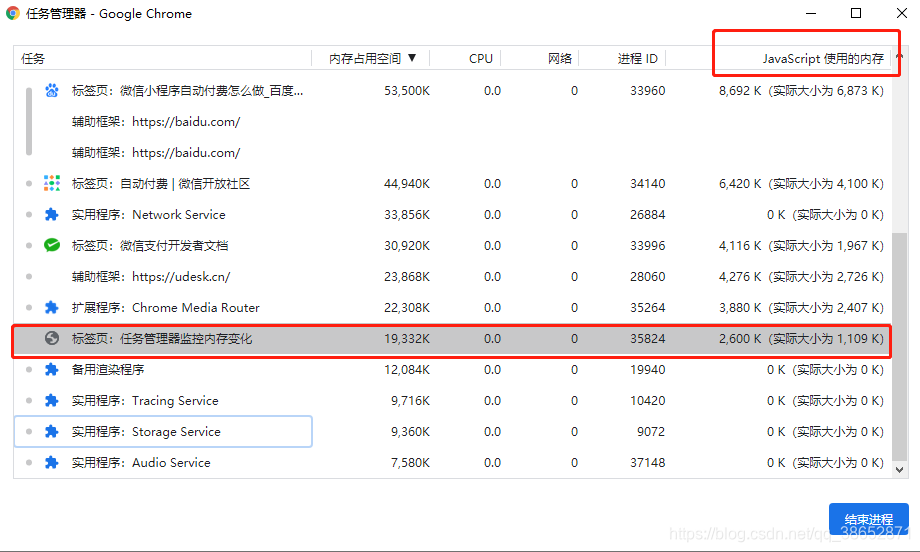Click the scrollbar down arrow
The width and height of the screenshot is (920, 552).
pos(899,469)
